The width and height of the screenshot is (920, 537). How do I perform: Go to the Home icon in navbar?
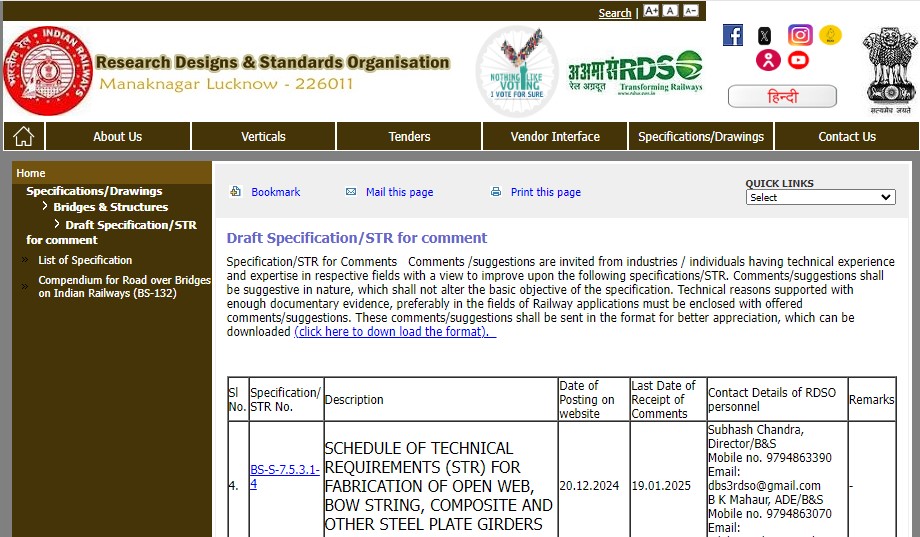(x=23, y=136)
